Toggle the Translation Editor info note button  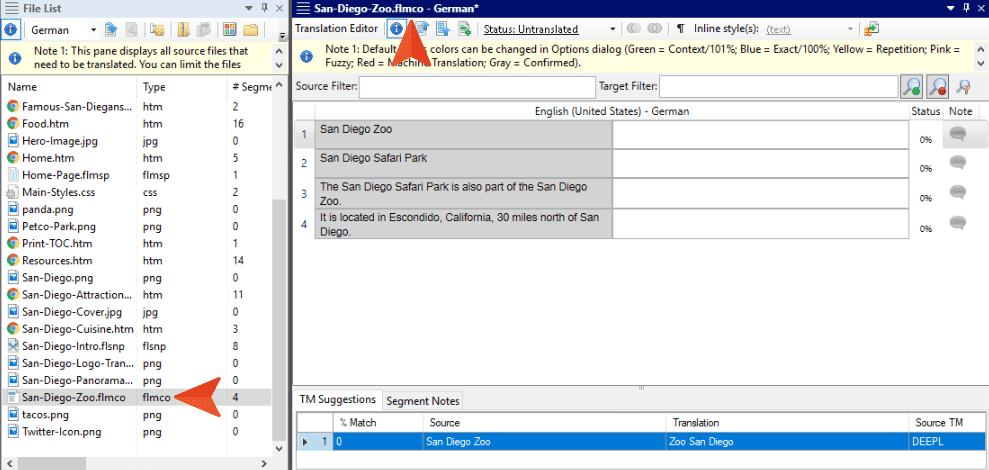pyautogui.click(x=397, y=29)
